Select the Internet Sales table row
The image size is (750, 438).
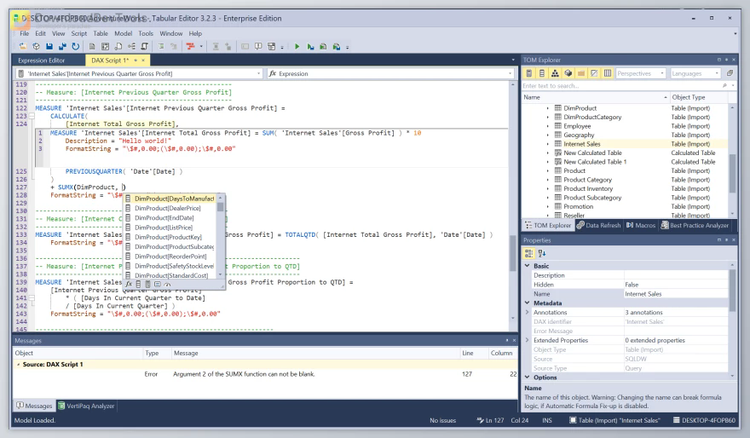625,144
